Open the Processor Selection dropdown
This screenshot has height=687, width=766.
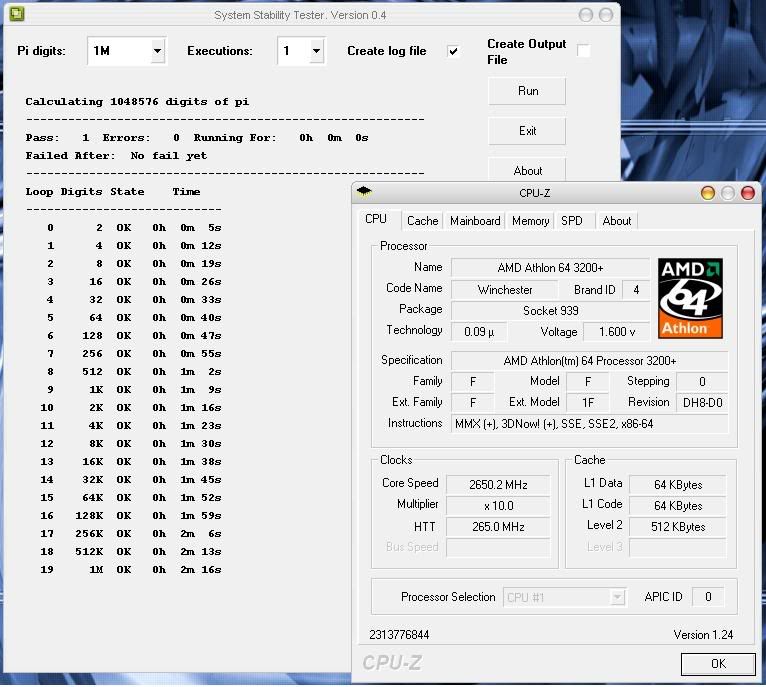click(x=617, y=597)
